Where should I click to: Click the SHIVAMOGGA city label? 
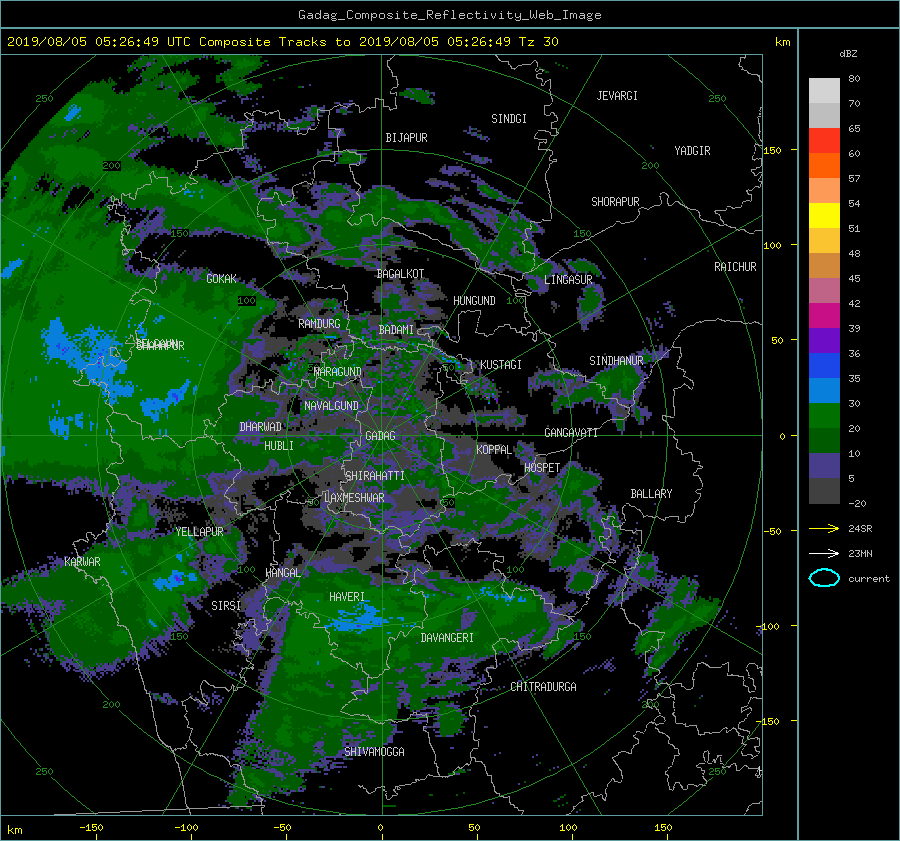[x=374, y=752]
